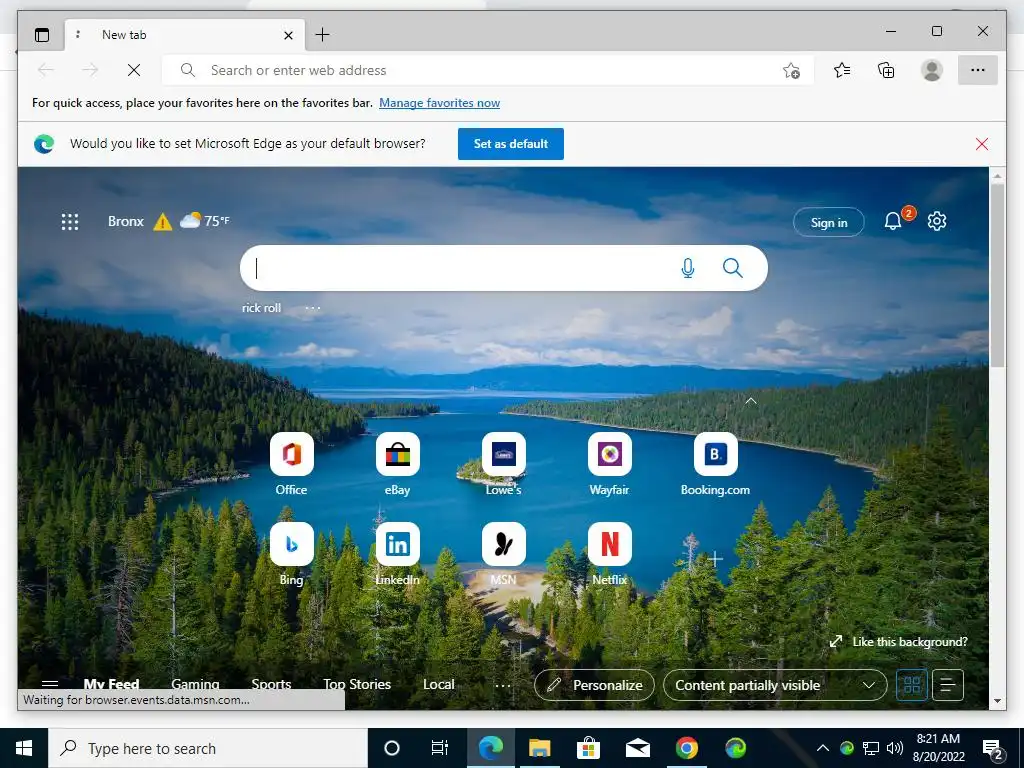
Task: Switch to Local feed tab
Action: (x=438, y=684)
